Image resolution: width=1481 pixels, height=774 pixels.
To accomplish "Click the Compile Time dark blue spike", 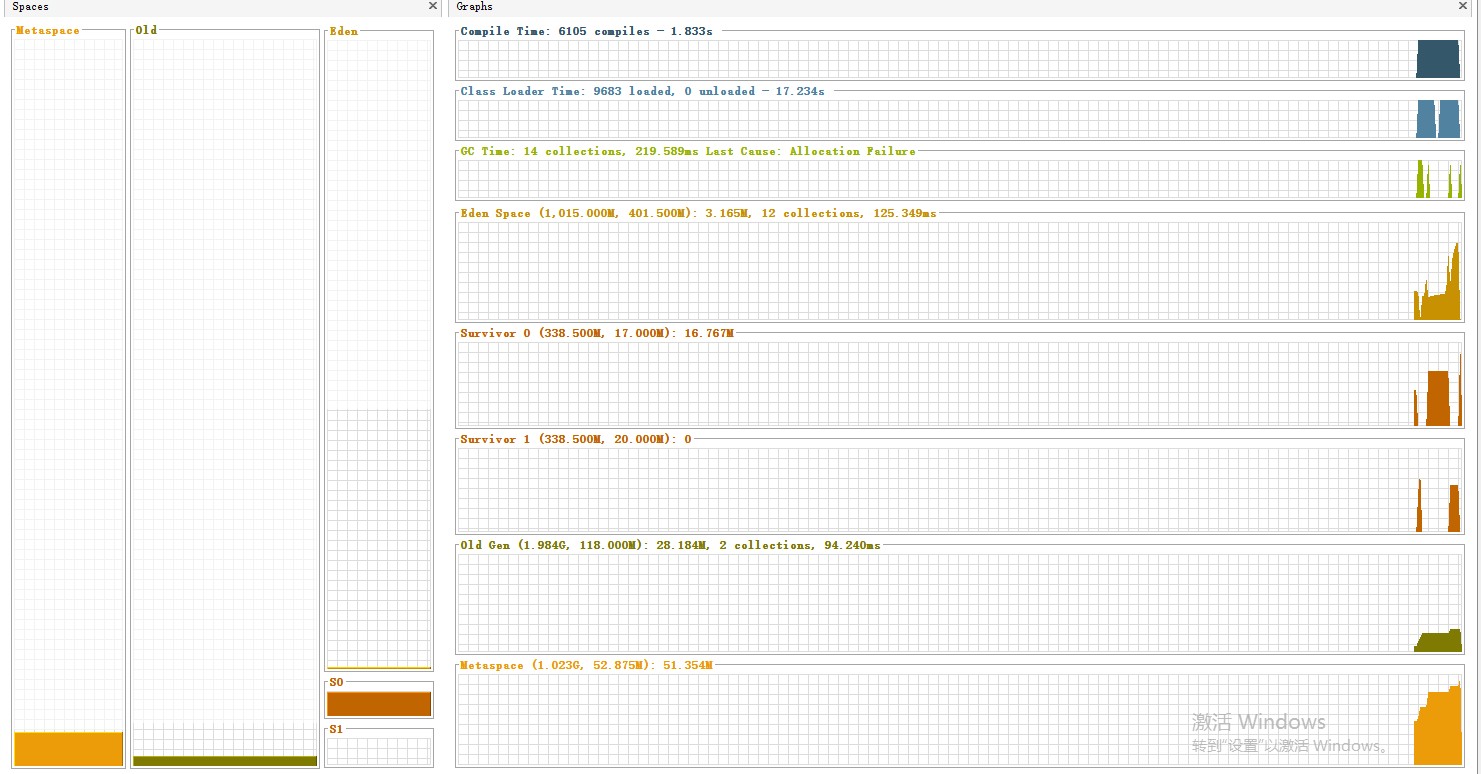I will point(1438,59).
